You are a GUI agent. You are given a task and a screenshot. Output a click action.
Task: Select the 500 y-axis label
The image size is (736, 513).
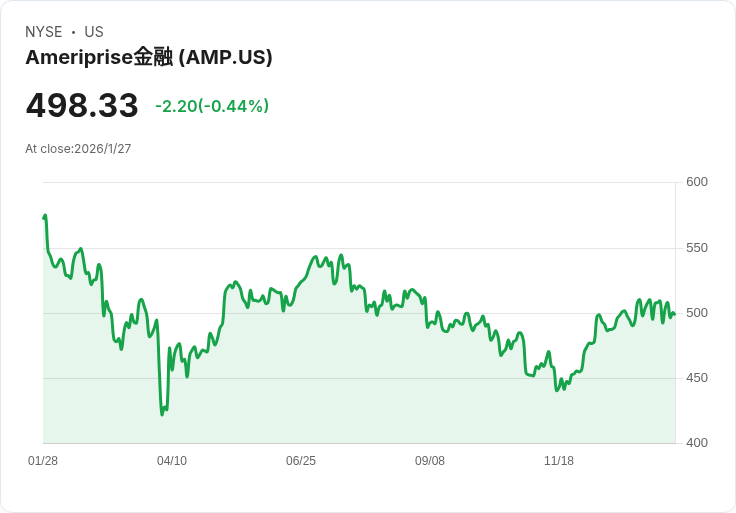697,313
